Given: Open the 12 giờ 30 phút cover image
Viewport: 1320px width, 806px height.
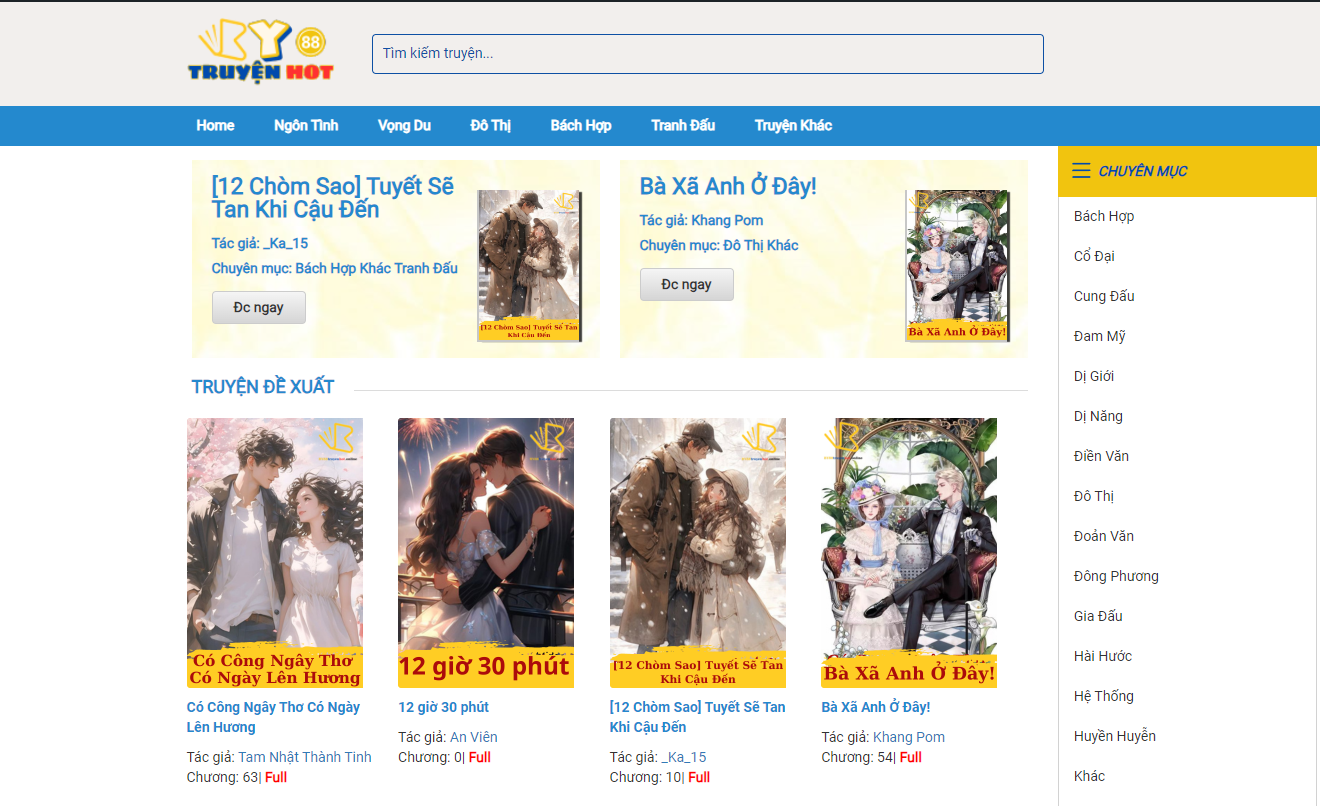Looking at the screenshot, I should tap(486, 552).
